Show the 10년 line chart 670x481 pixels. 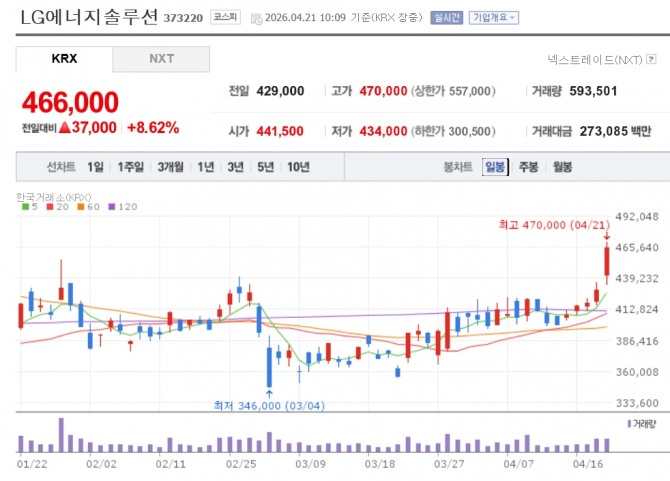[298, 167]
